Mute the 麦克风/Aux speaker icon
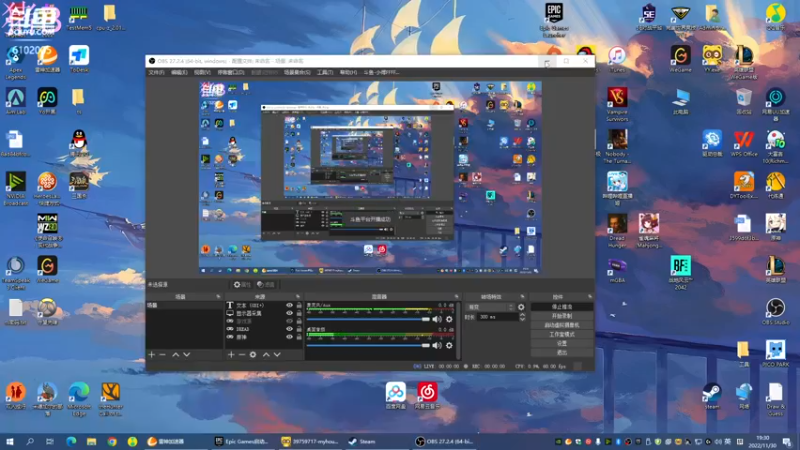This screenshot has height=450, width=800. (x=437, y=319)
